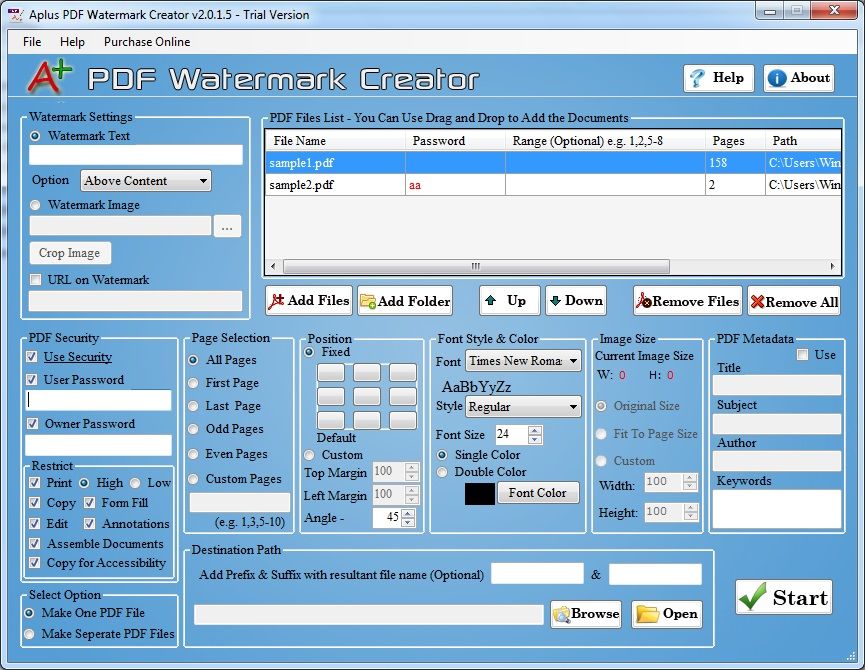
Task: Select sample2.pdf row in files list
Action: click(553, 185)
